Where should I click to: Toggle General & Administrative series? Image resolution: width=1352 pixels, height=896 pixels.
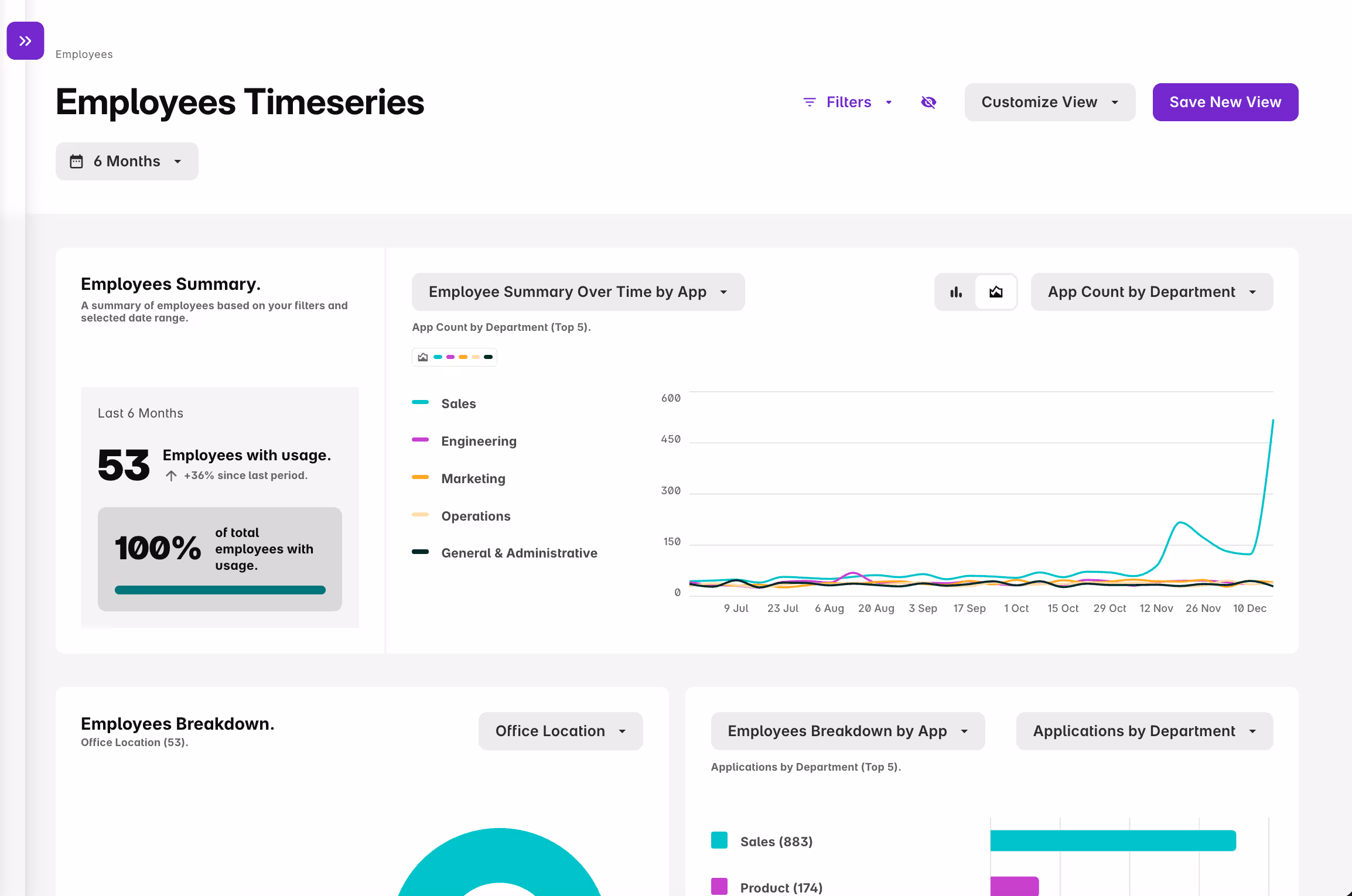pos(518,553)
